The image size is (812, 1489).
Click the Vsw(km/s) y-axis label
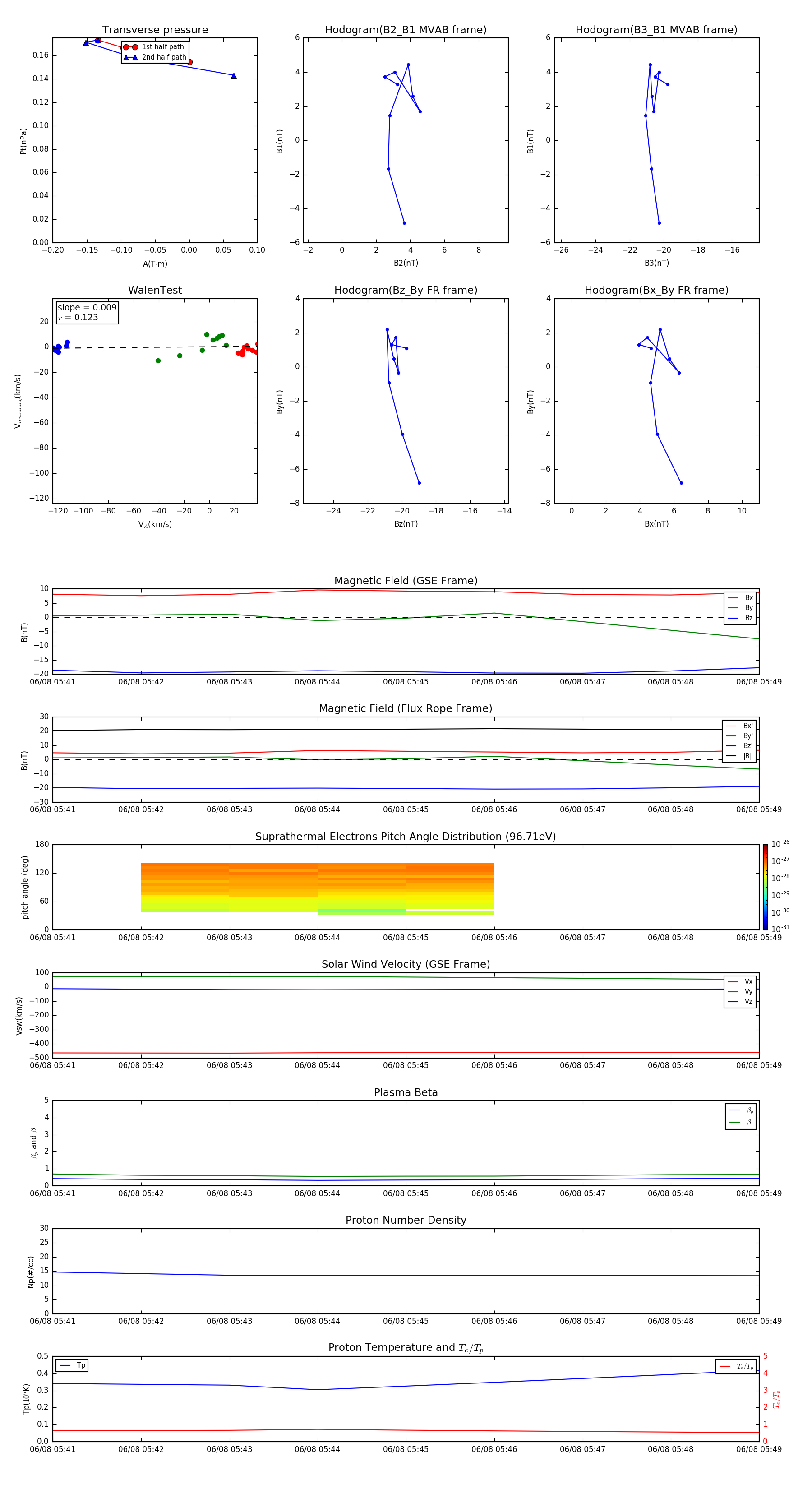19,1015
